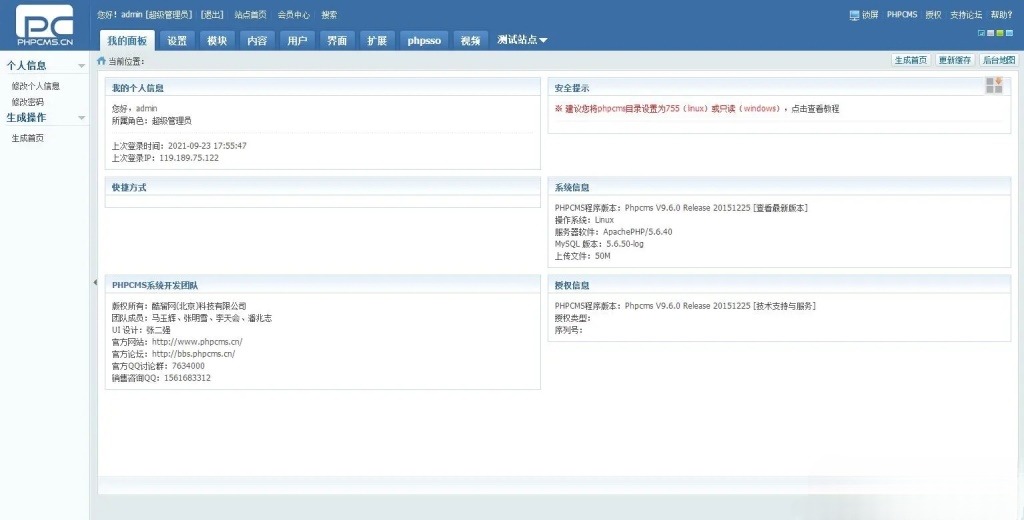Screen dimensions: 1024x520
Task: Click the 后台地图 button
Action: (x=999, y=60)
